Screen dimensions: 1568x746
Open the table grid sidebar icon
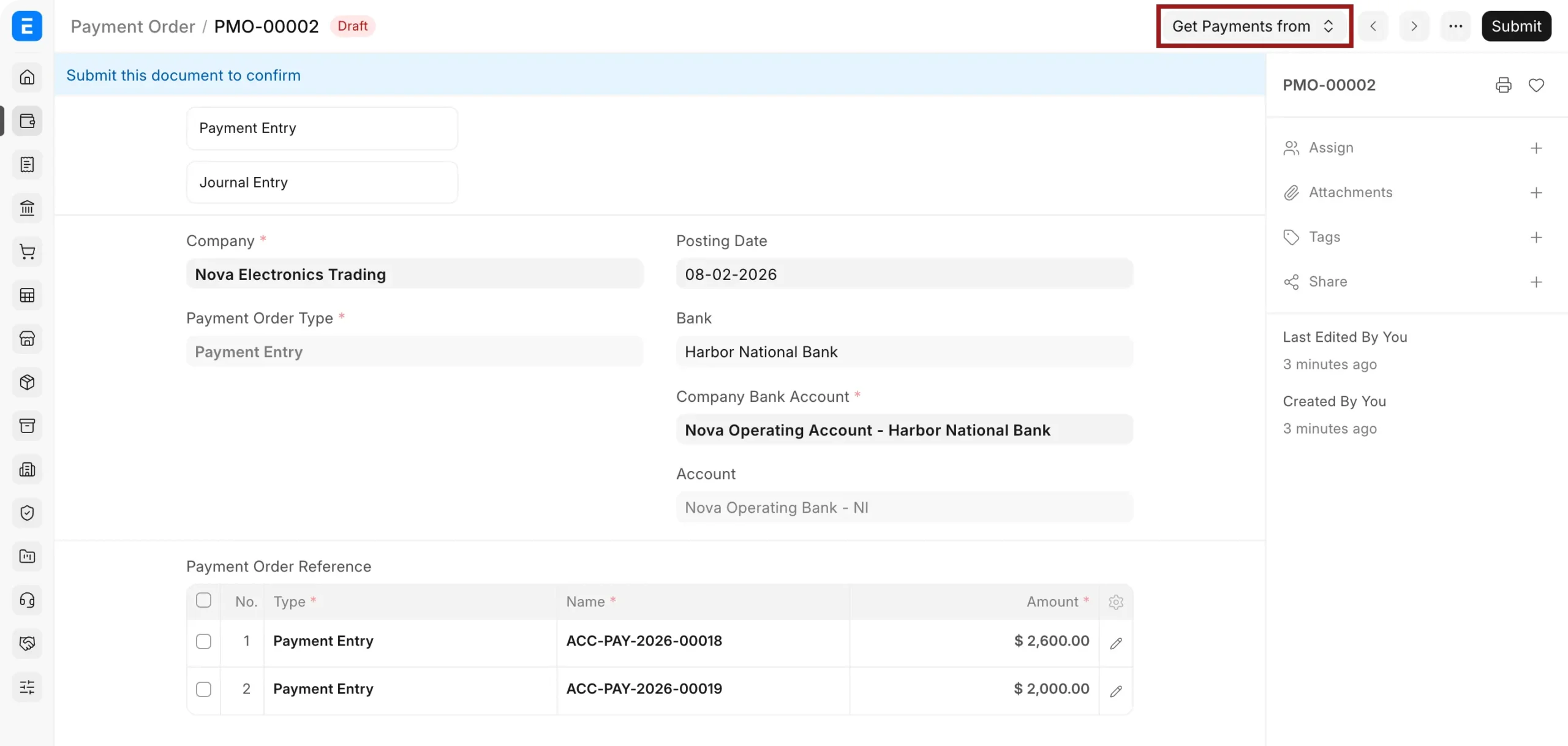click(27, 295)
